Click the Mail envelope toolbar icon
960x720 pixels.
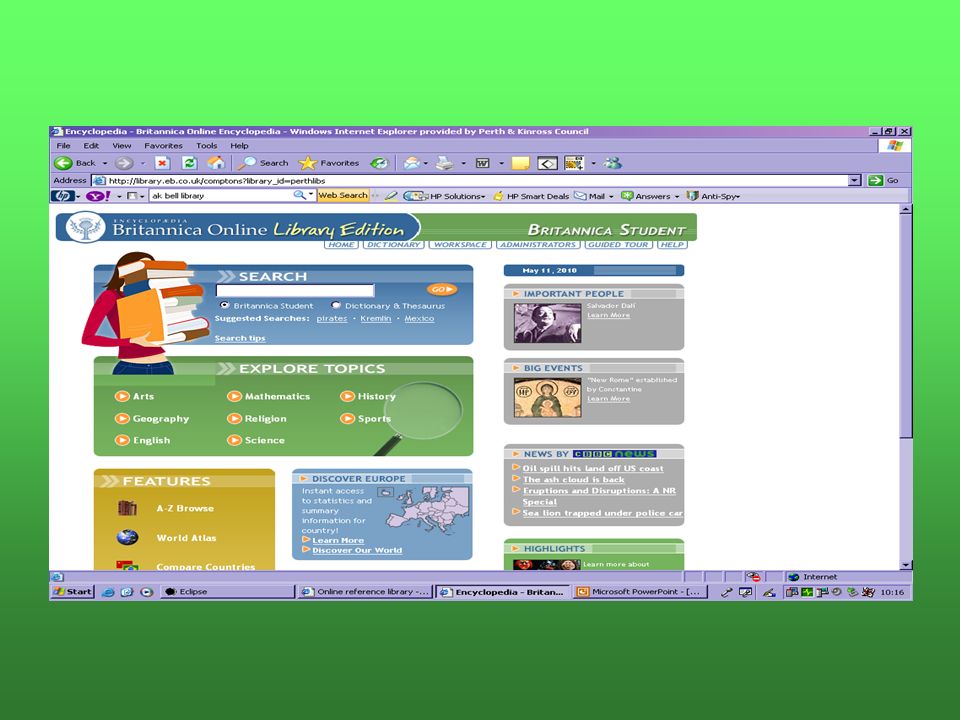tap(412, 163)
